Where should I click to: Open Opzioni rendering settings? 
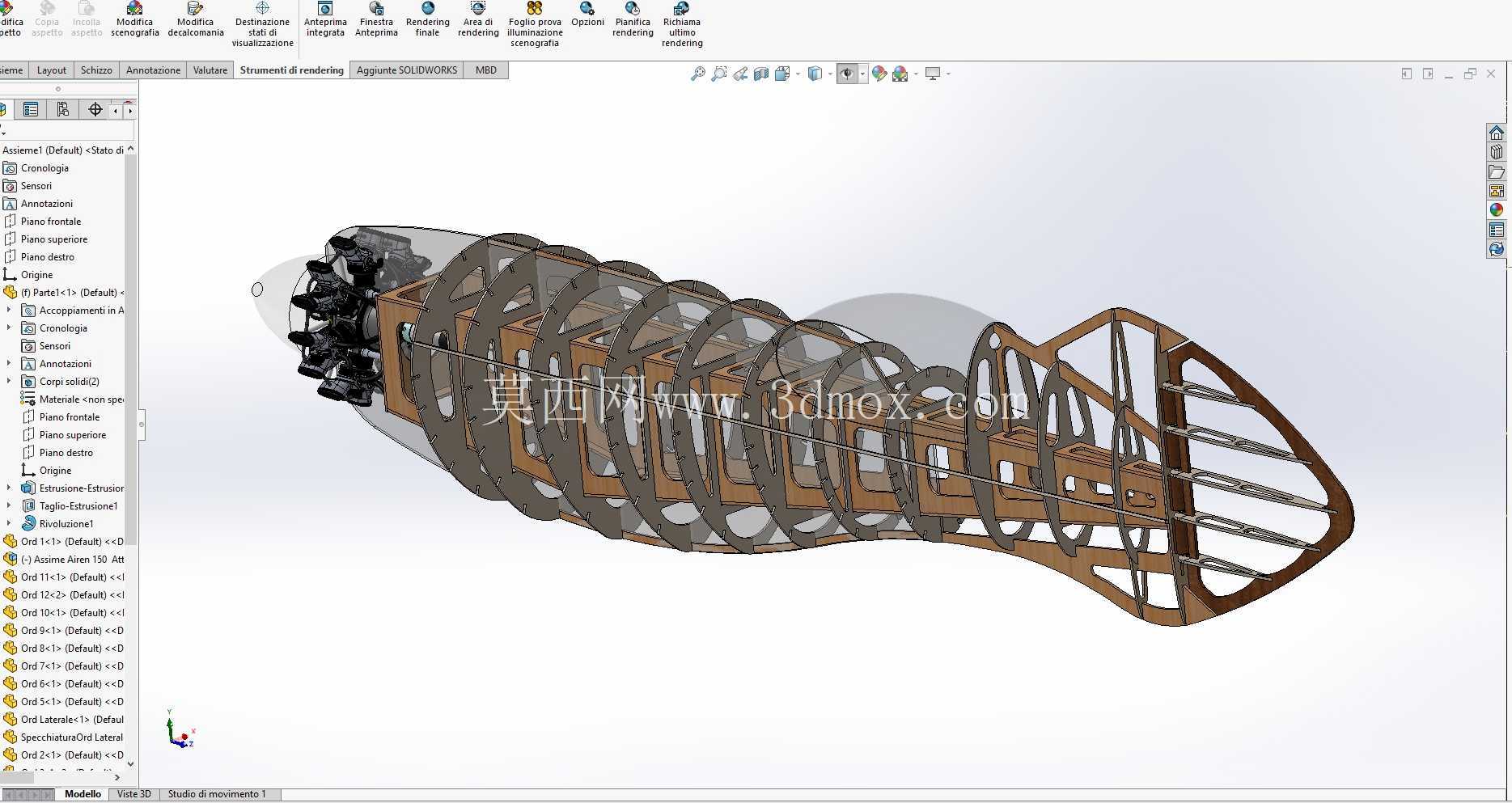(x=587, y=15)
